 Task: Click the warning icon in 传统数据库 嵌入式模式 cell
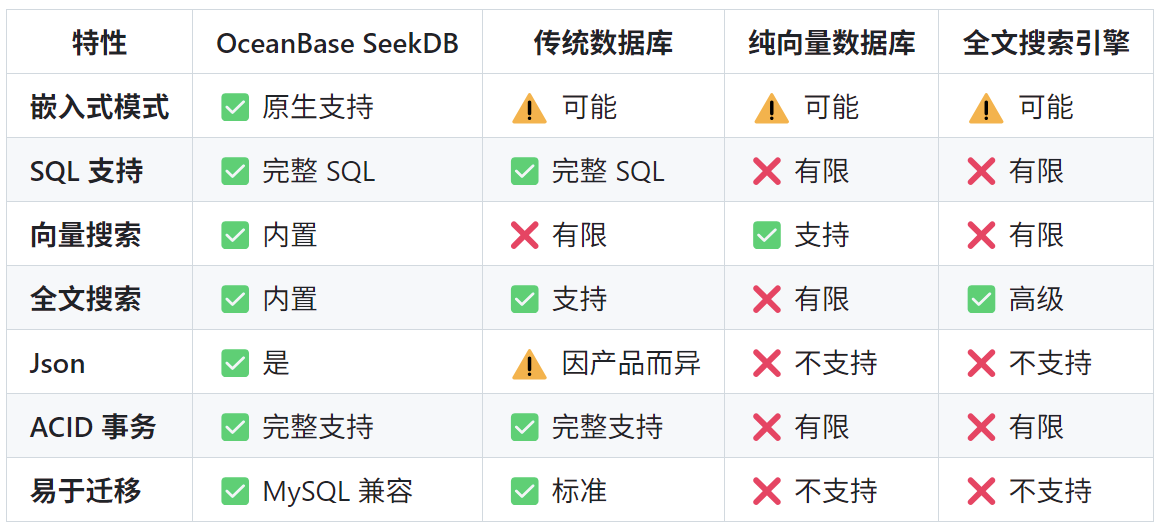click(x=529, y=108)
